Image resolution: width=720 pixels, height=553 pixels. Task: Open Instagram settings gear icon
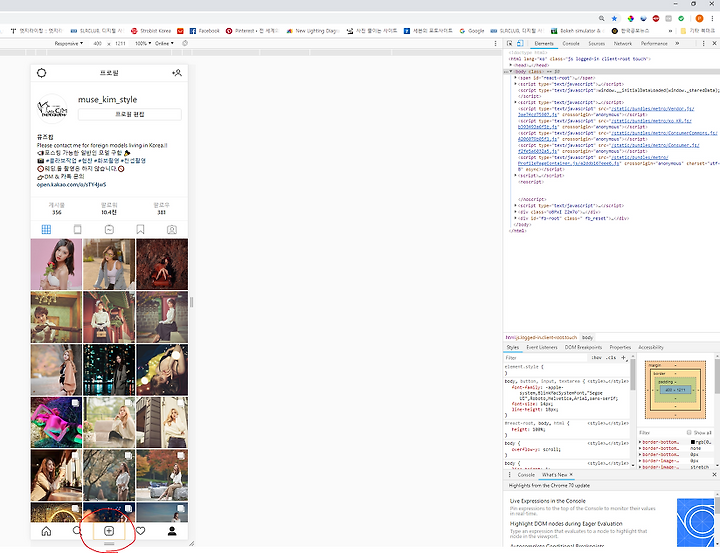pyautogui.click(x=41, y=73)
